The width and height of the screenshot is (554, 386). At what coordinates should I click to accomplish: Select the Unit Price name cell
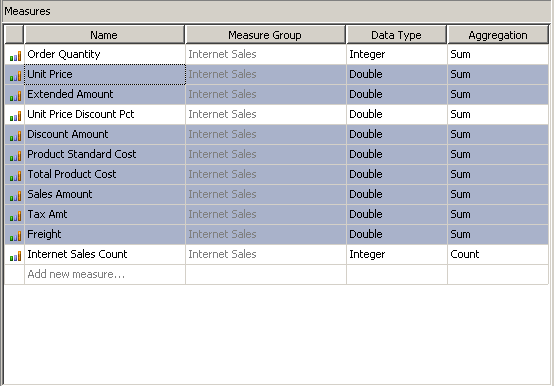pos(105,75)
